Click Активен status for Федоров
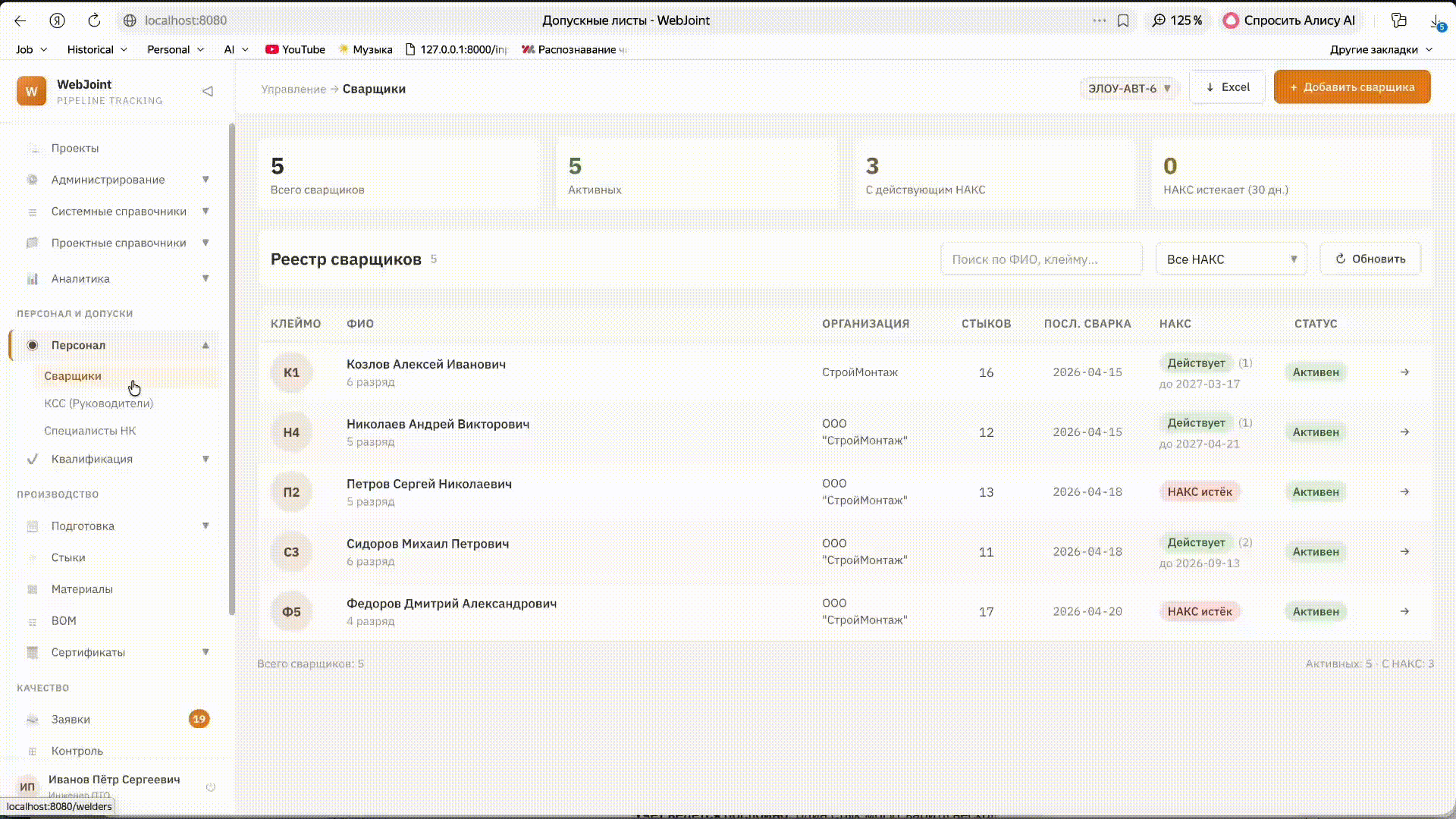Image resolution: width=1456 pixels, height=819 pixels. pos(1316,612)
